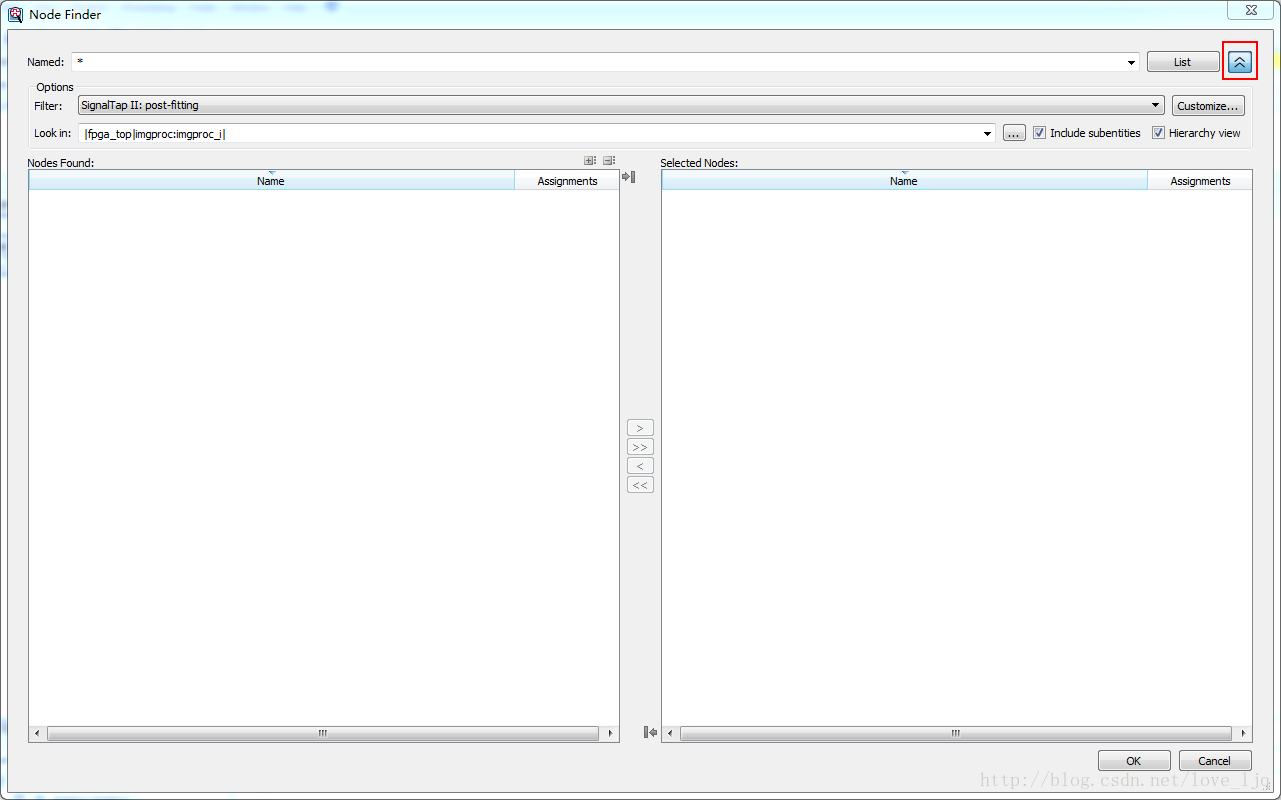The image size is (1281, 800).
Task: Toggle the Include subentities checkbox
Action: tap(1039, 132)
